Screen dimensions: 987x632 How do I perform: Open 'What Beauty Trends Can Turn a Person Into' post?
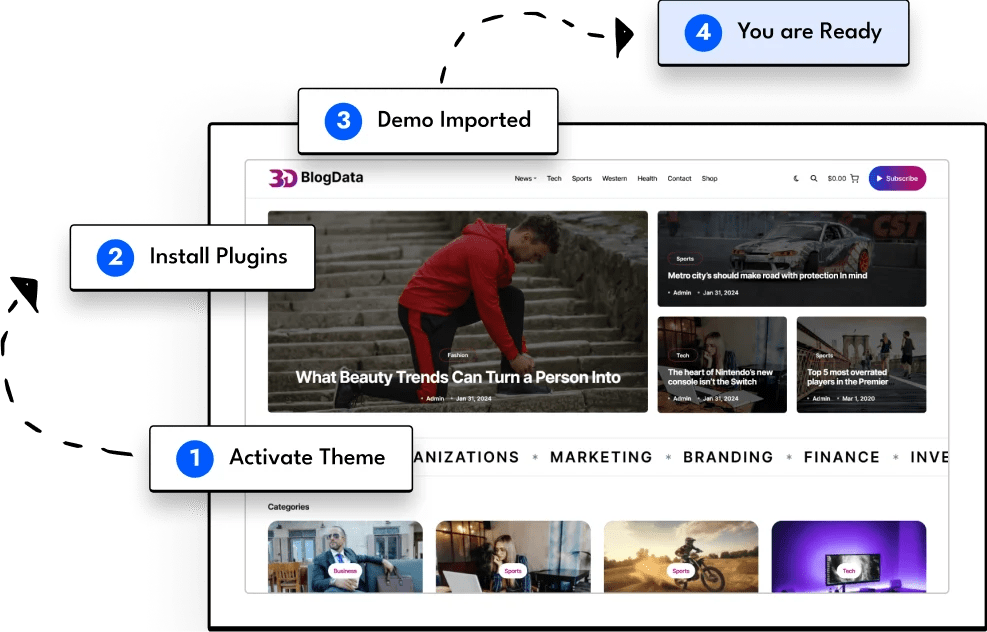pyautogui.click(x=458, y=377)
